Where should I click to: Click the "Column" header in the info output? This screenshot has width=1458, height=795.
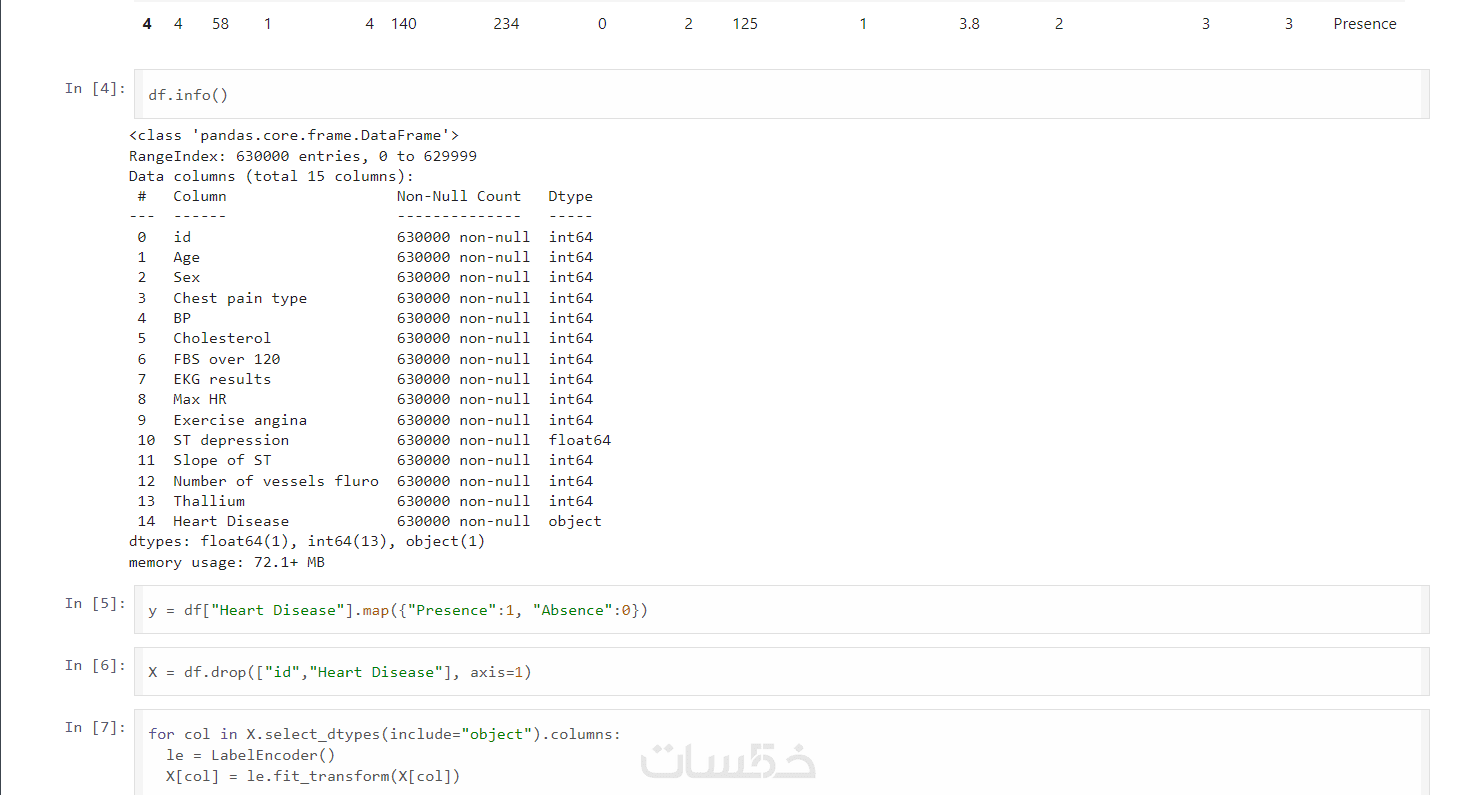pos(200,196)
